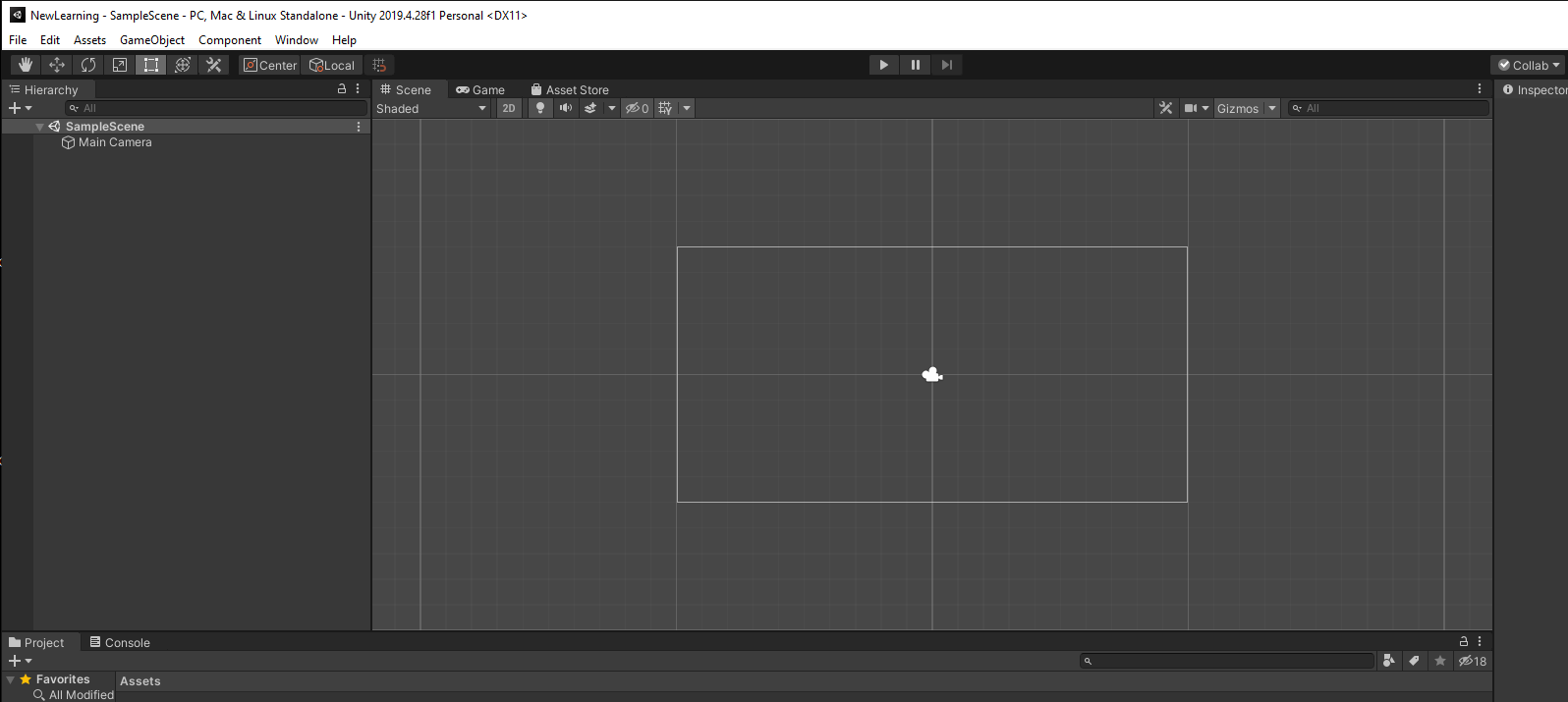The width and height of the screenshot is (1568, 702).
Task: Toggle 2D view mode in Scene
Action: point(509,108)
